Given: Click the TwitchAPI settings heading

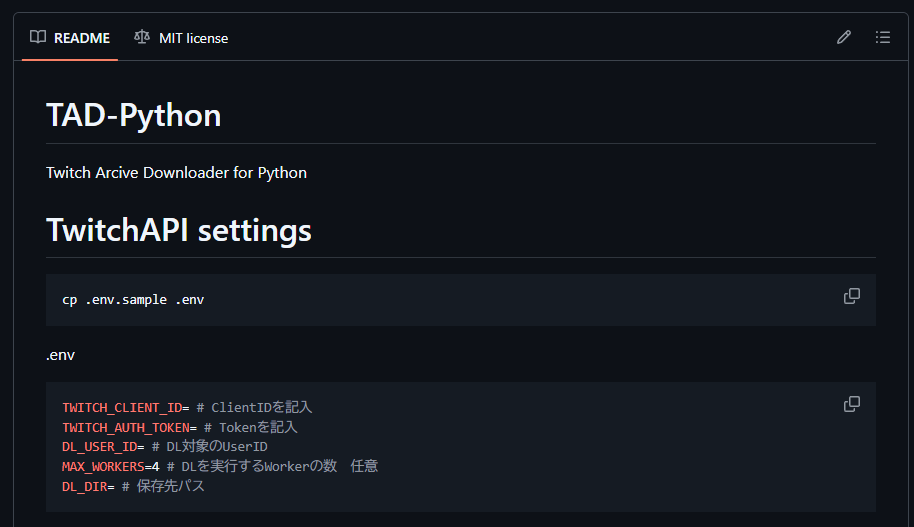Looking at the screenshot, I should (179, 230).
